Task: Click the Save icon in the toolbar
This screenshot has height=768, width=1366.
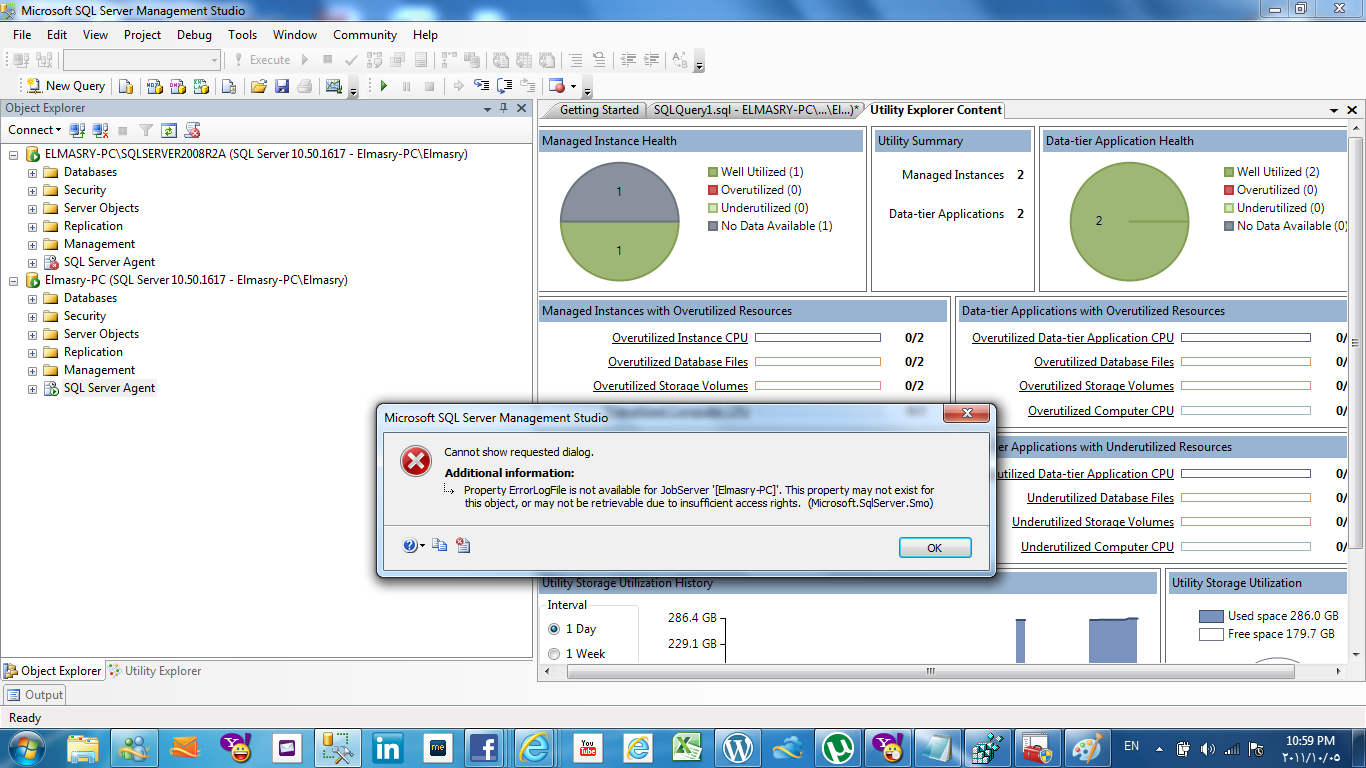Action: [x=282, y=86]
